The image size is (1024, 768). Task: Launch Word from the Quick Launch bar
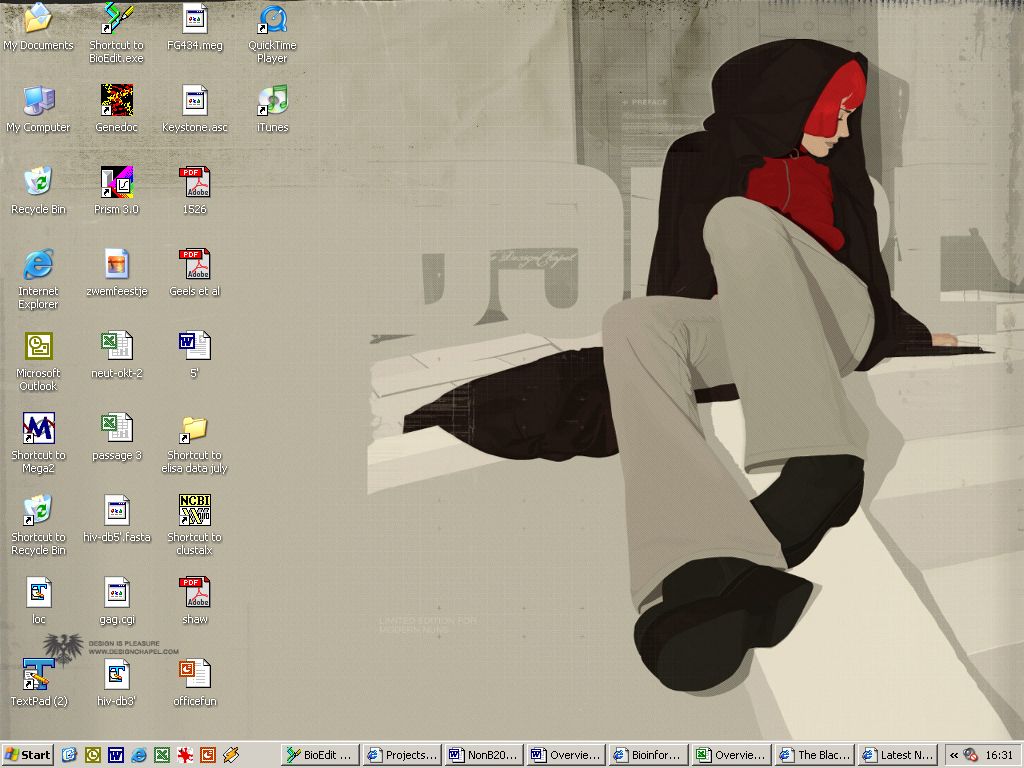click(x=116, y=755)
